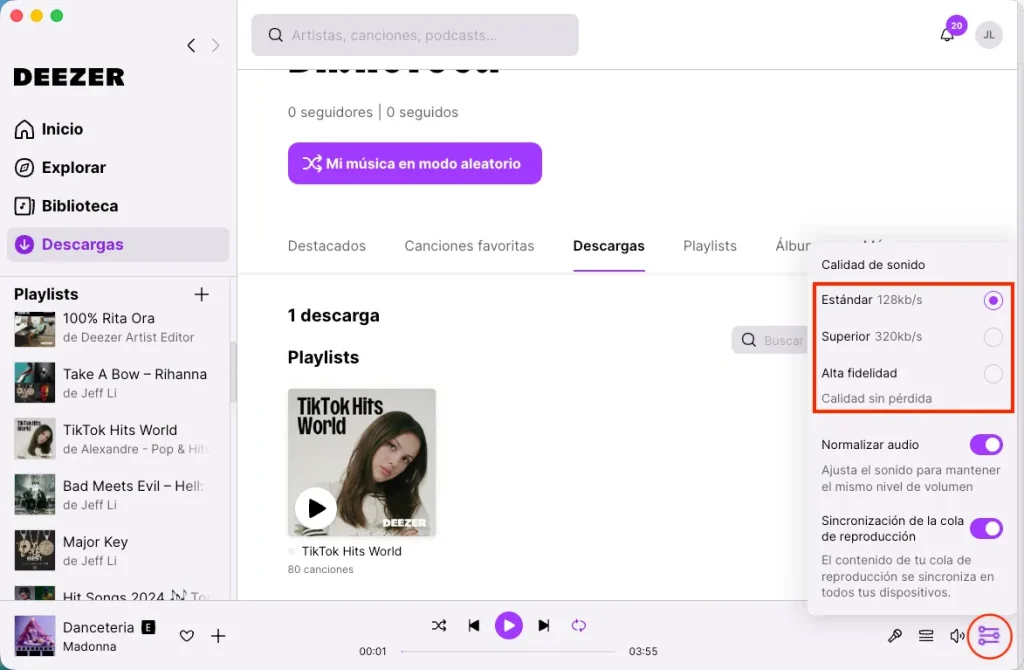
Task: Toggle shuffle in the player
Action: (x=439, y=626)
